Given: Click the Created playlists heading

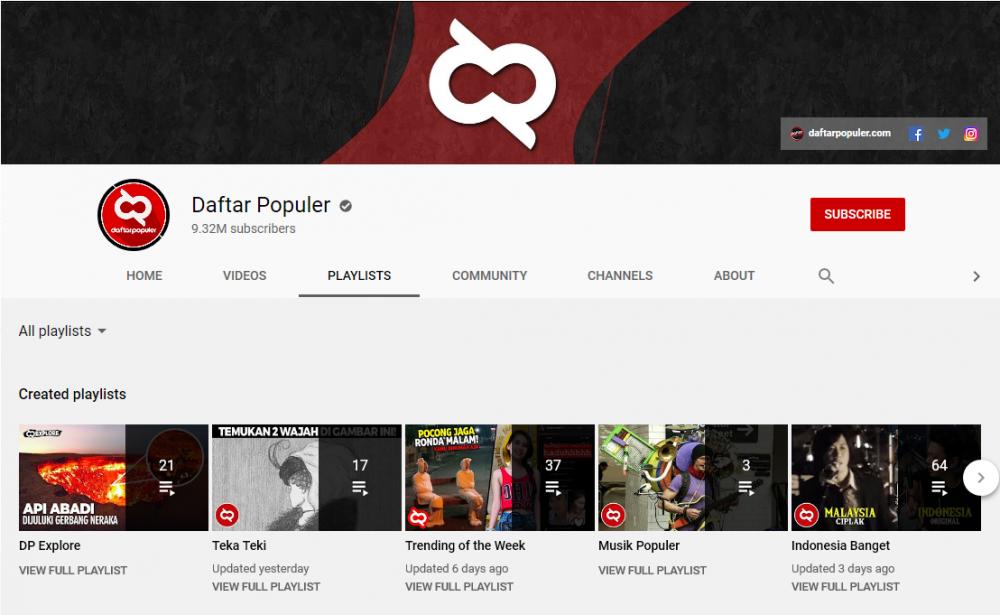Looking at the screenshot, I should (x=72, y=394).
